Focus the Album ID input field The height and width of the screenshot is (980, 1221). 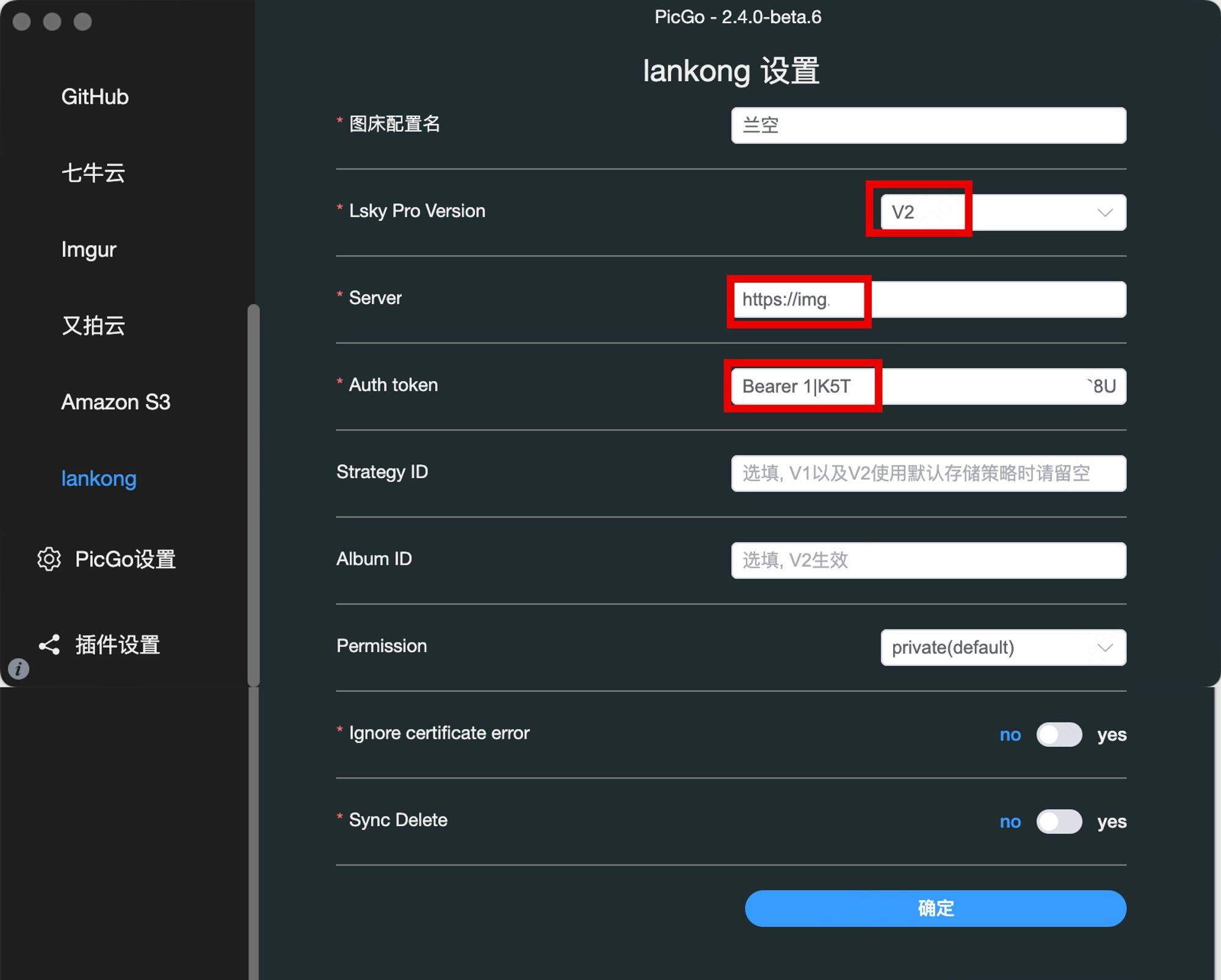click(x=929, y=561)
